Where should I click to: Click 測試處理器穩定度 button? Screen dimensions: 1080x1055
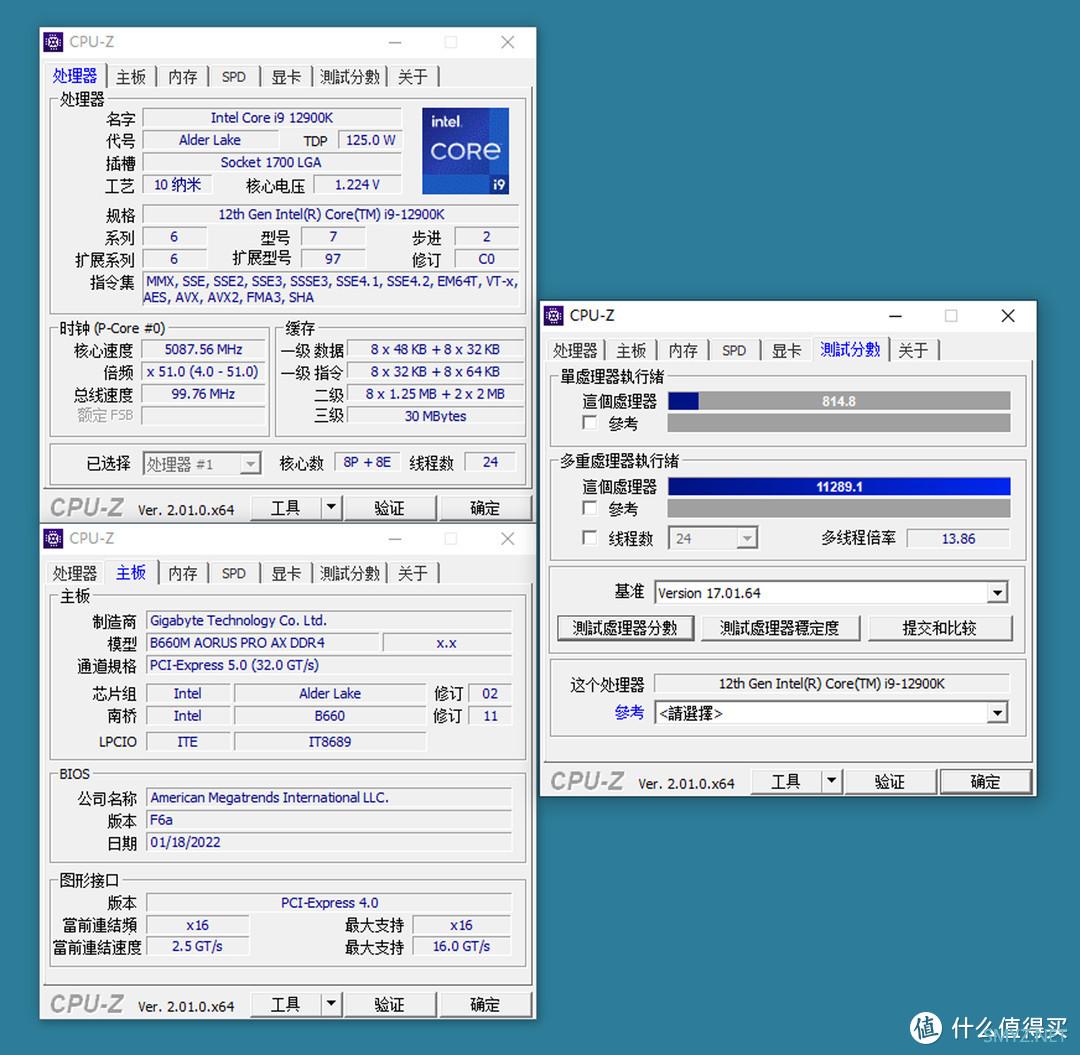pos(780,628)
